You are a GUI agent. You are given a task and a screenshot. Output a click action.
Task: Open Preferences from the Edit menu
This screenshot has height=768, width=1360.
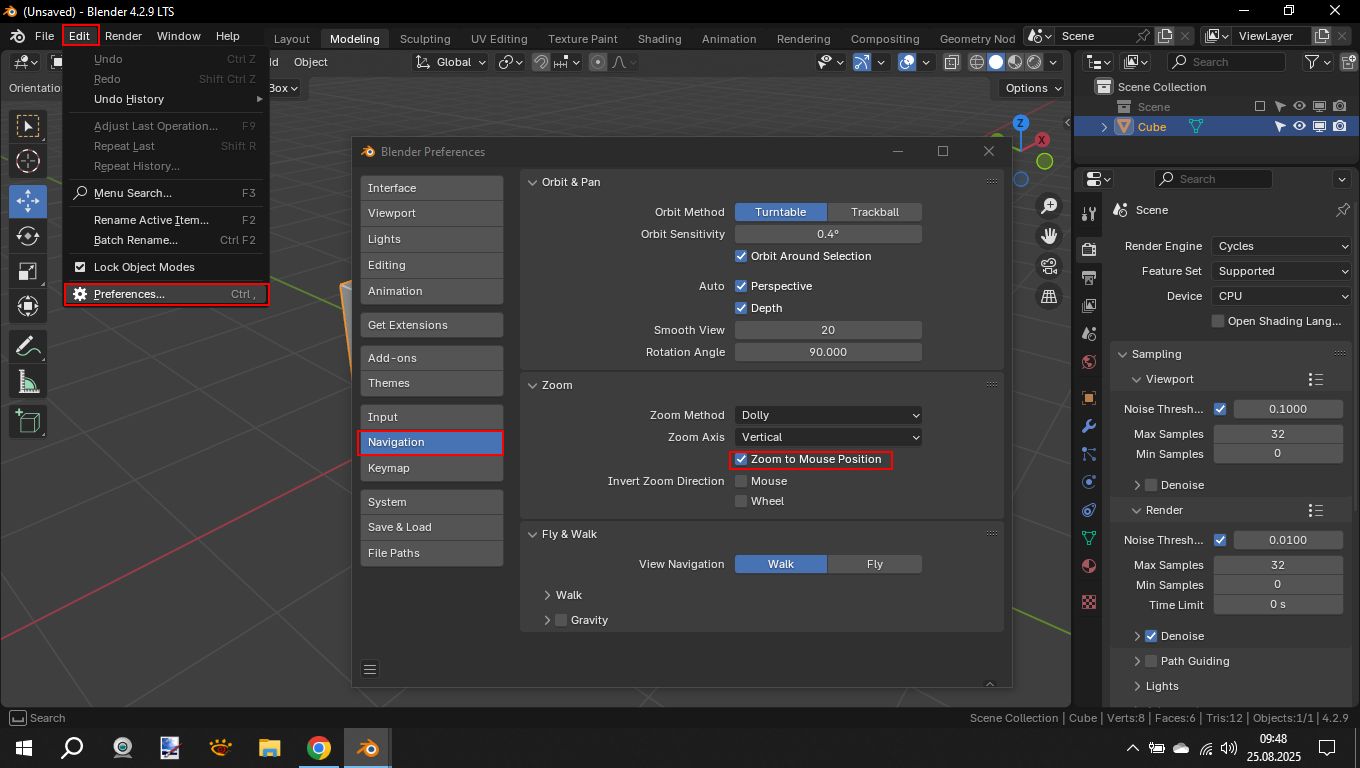click(129, 294)
